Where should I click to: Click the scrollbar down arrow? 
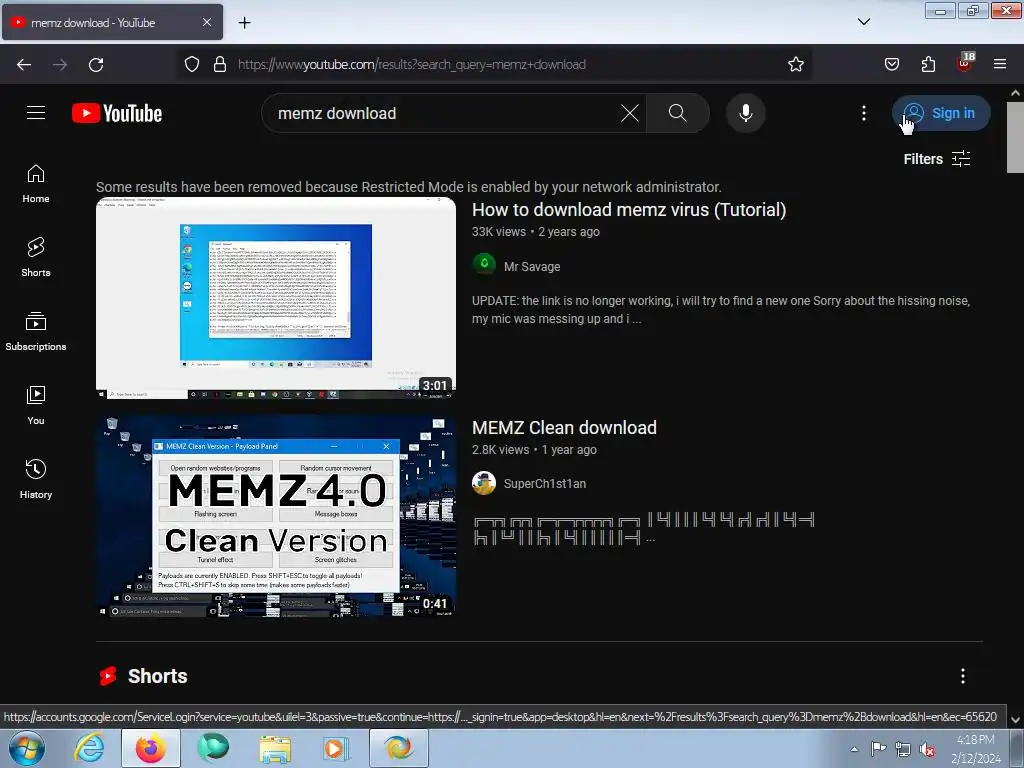(x=1016, y=719)
